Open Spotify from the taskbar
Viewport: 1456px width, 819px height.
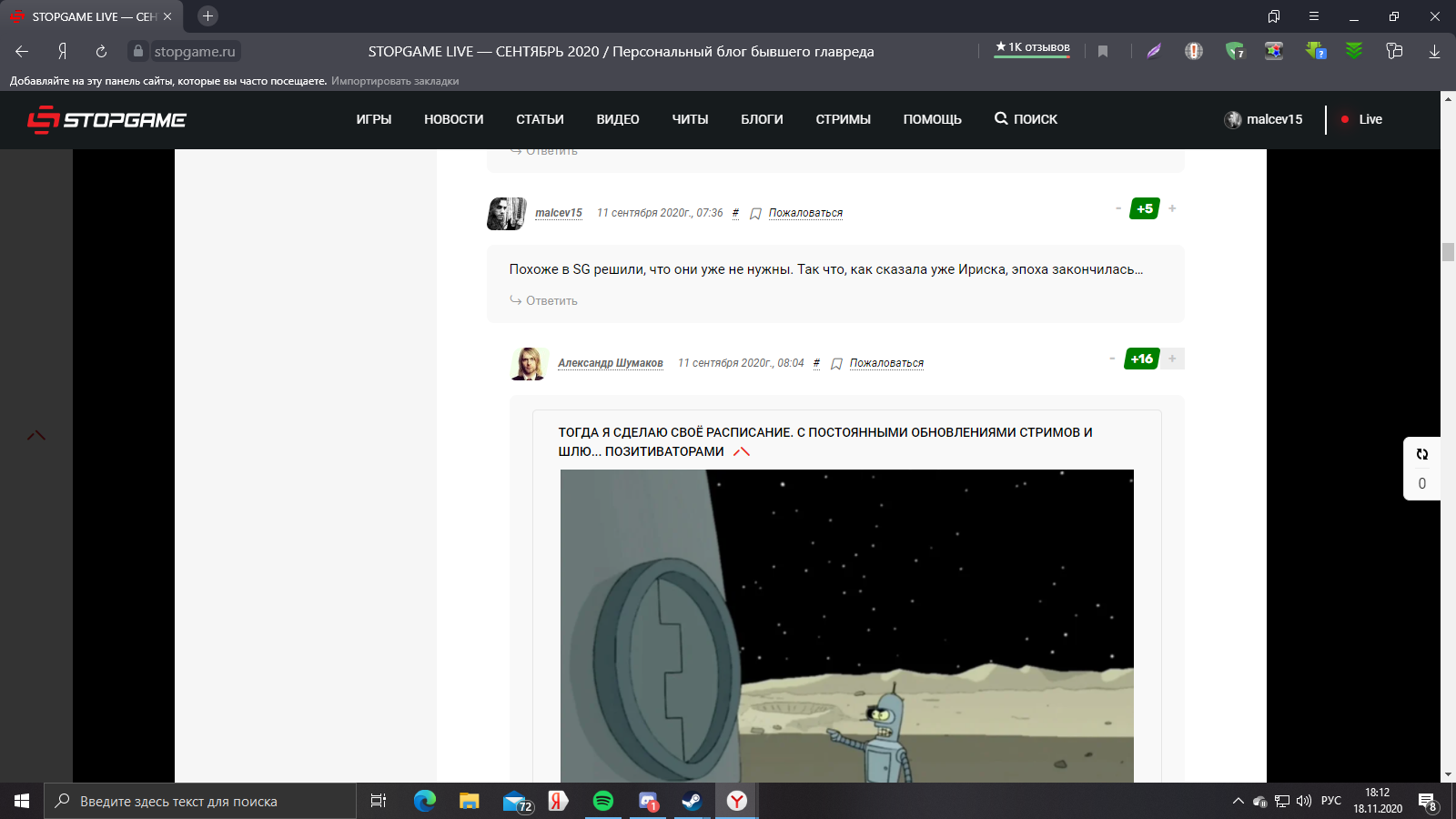tap(602, 801)
